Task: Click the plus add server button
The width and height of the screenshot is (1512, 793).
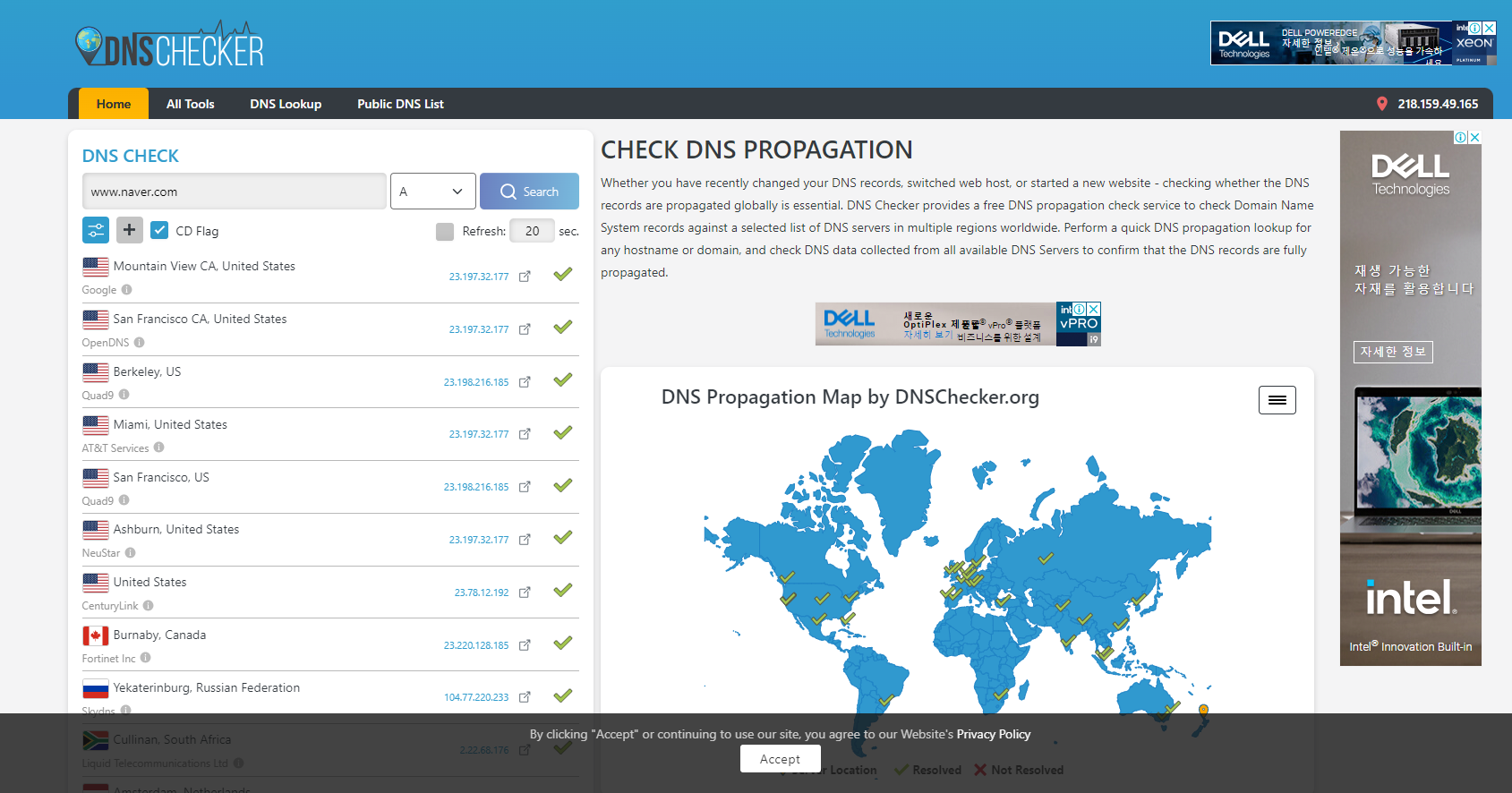Action: [129, 230]
